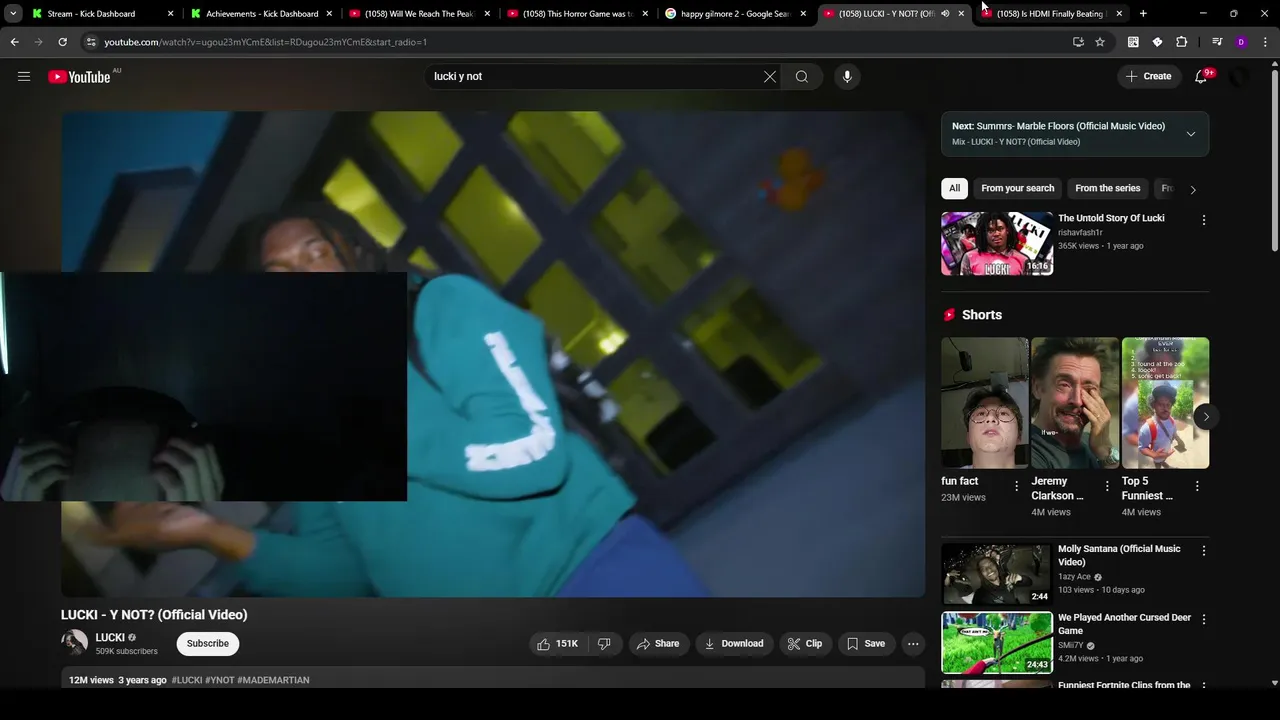Open the Chrome profile D avatar

(x=1241, y=42)
